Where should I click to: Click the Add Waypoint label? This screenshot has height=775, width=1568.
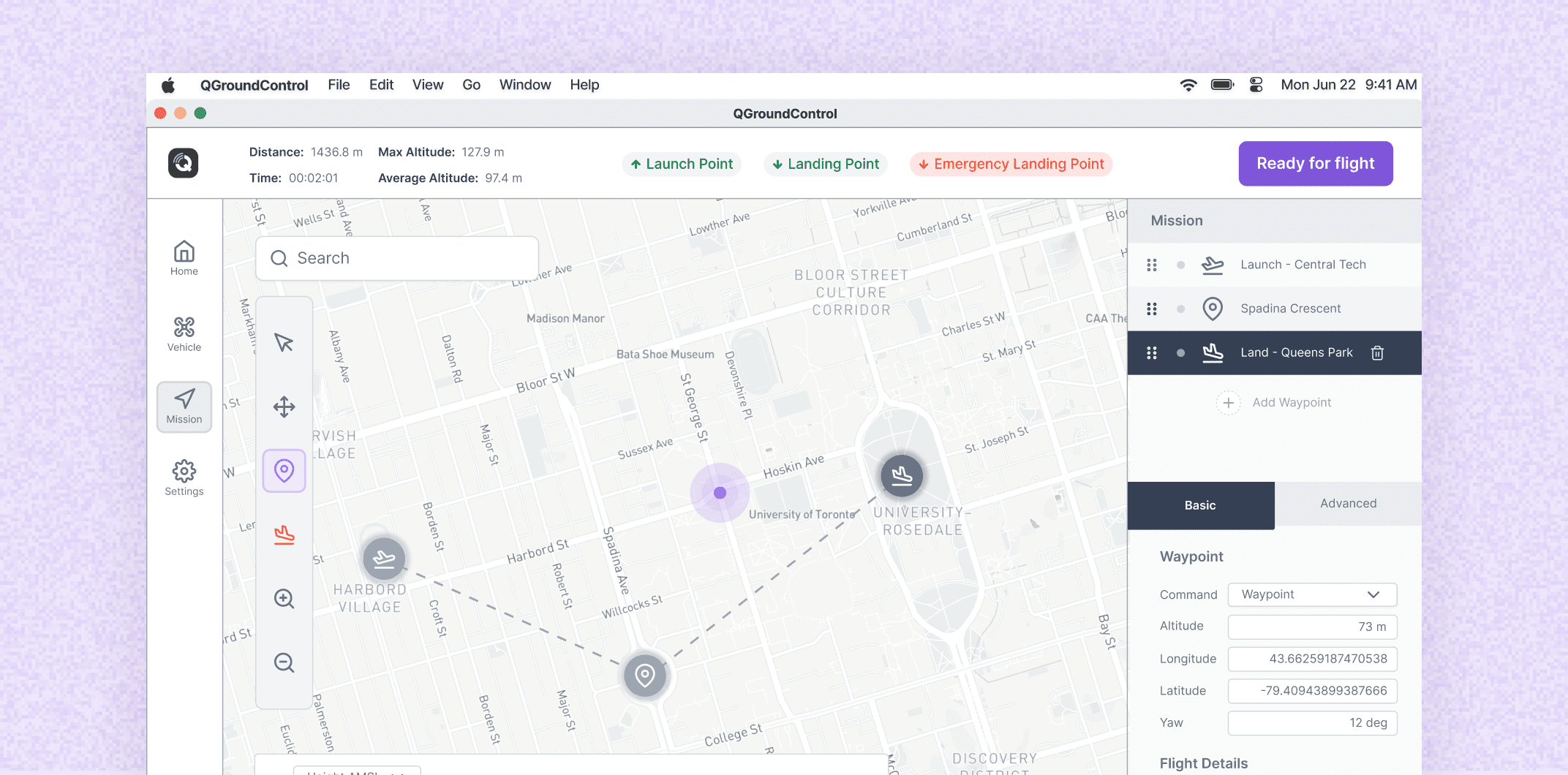pyautogui.click(x=1292, y=403)
